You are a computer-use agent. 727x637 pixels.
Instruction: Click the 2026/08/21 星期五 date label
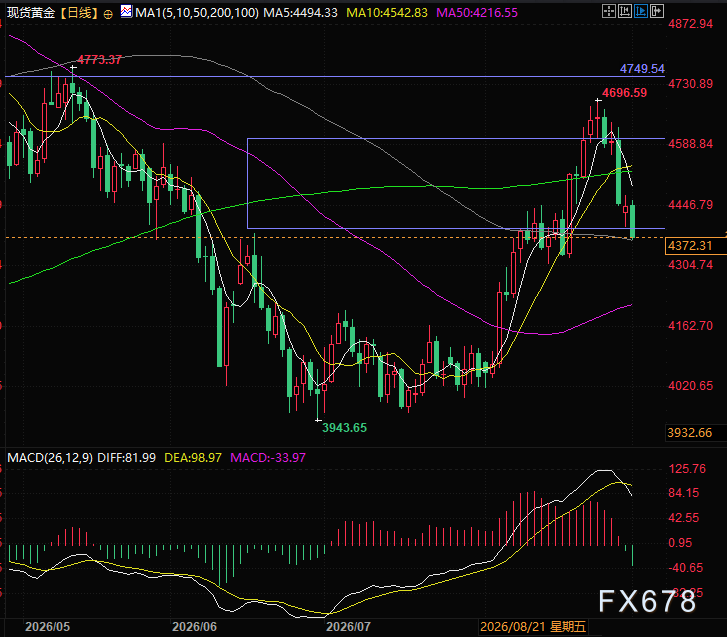533,627
